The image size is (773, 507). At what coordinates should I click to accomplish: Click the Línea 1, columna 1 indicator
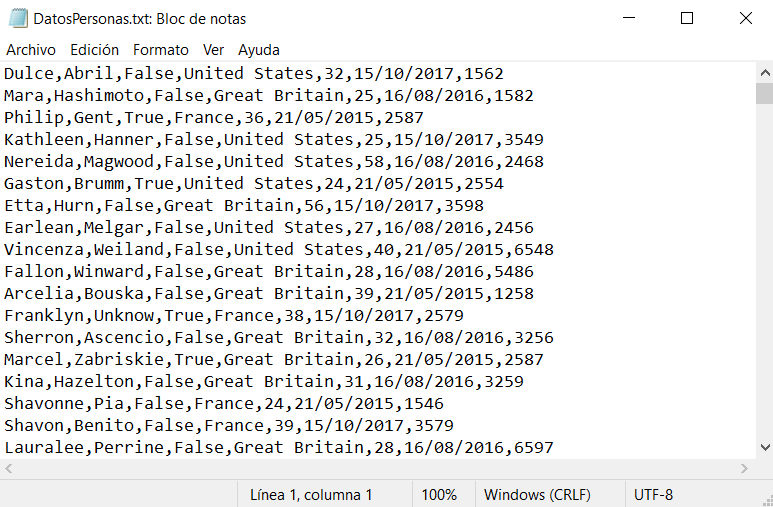pos(311,494)
